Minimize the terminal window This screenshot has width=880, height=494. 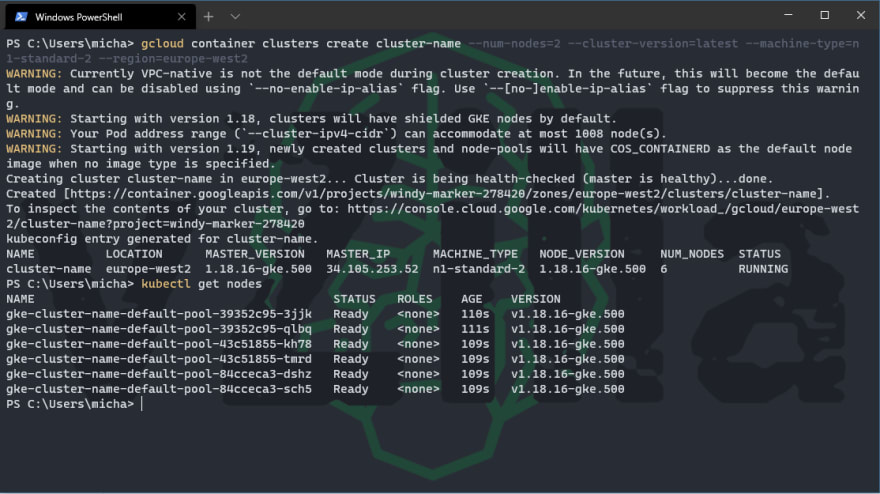click(x=788, y=15)
